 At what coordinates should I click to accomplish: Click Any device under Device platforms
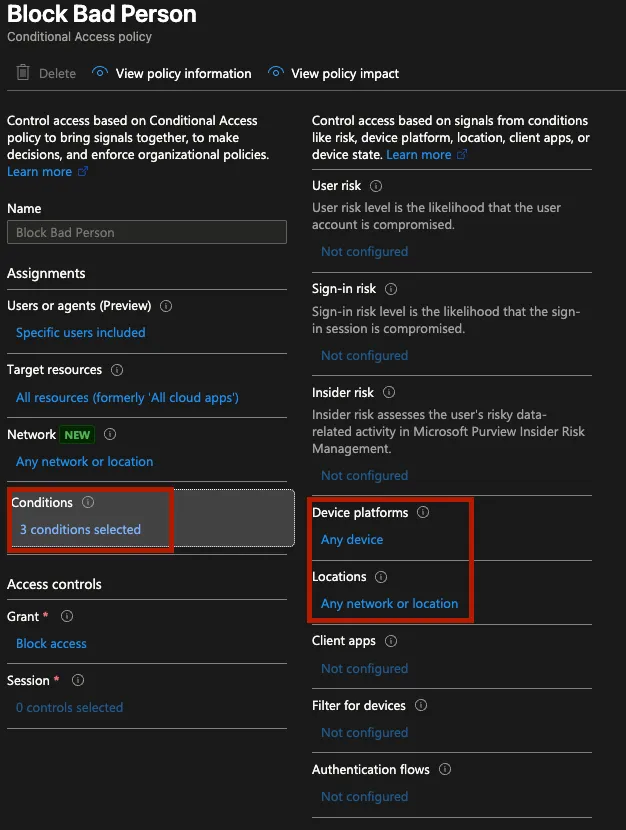coord(352,540)
